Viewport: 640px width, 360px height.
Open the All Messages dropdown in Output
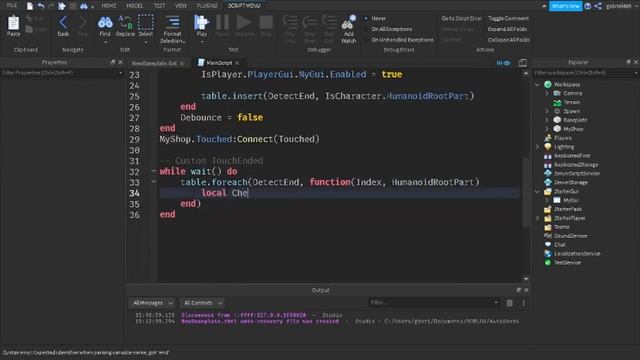coord(152,303)
